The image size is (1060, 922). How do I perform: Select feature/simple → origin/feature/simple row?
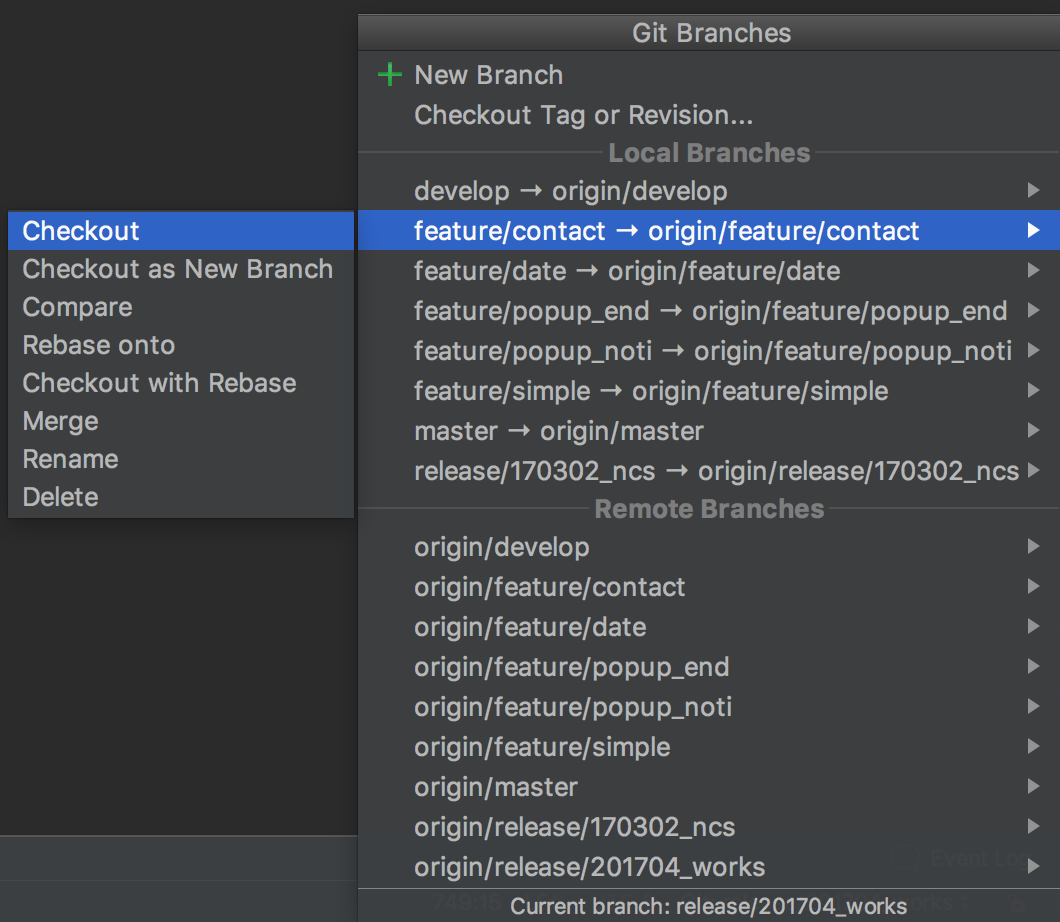click(x=708, y=390)
